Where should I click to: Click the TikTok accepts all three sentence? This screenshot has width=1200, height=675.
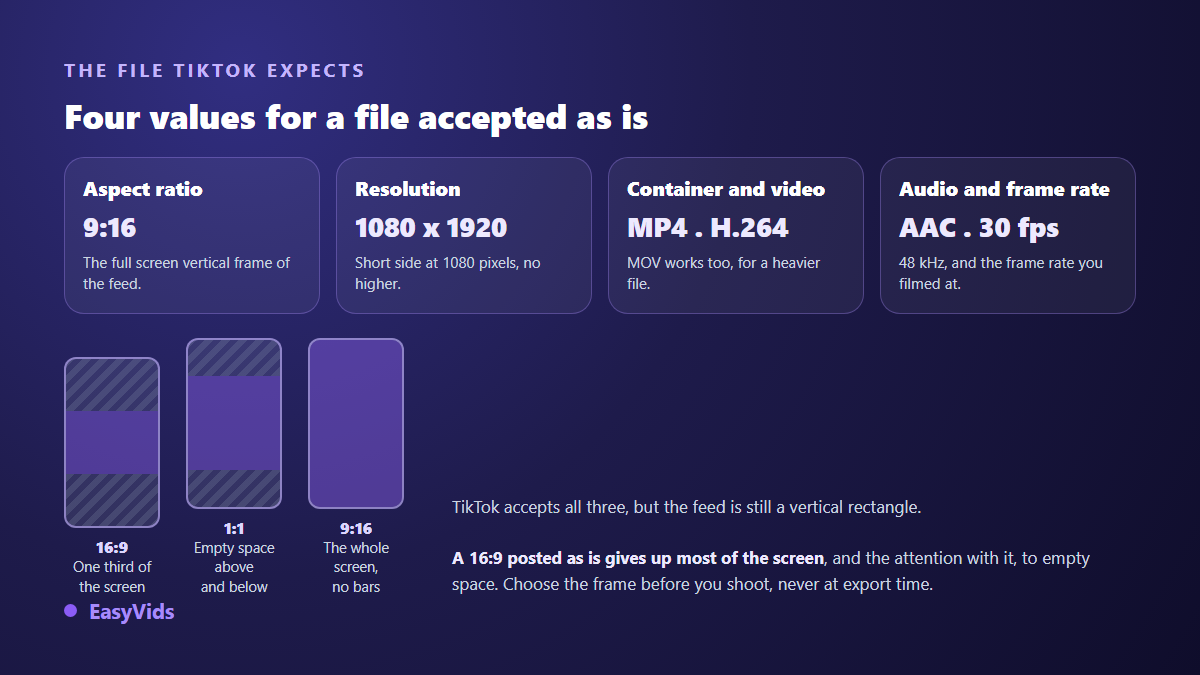point(686,507)
